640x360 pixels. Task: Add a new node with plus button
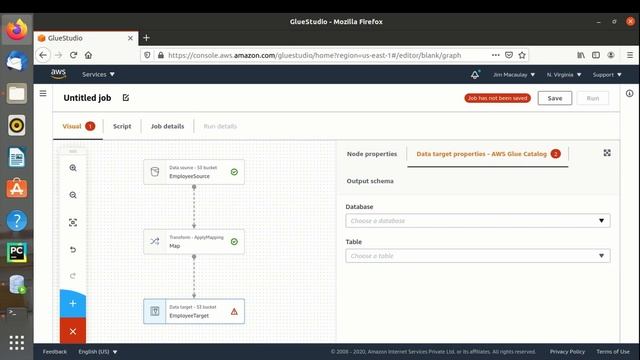coord(73,303)
